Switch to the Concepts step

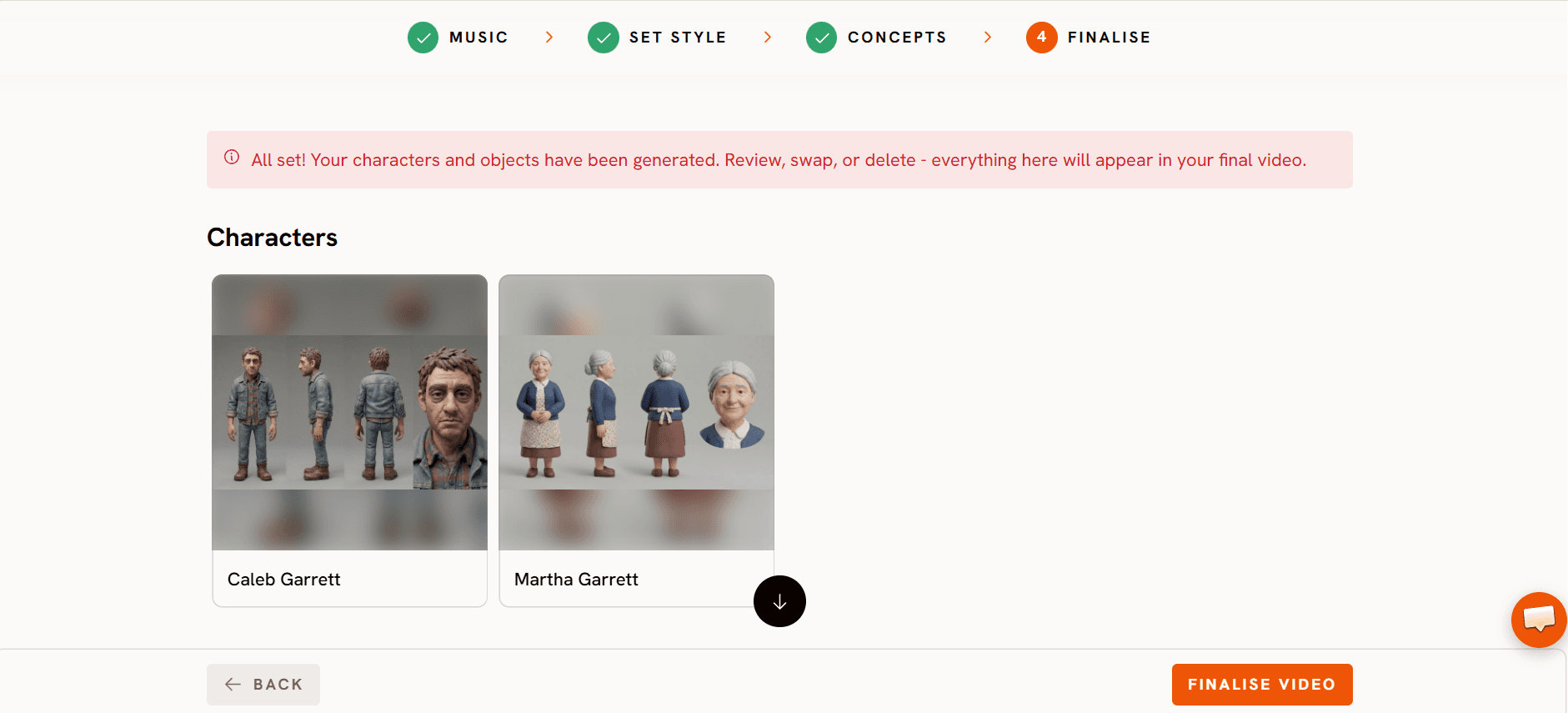click(897, 38)
